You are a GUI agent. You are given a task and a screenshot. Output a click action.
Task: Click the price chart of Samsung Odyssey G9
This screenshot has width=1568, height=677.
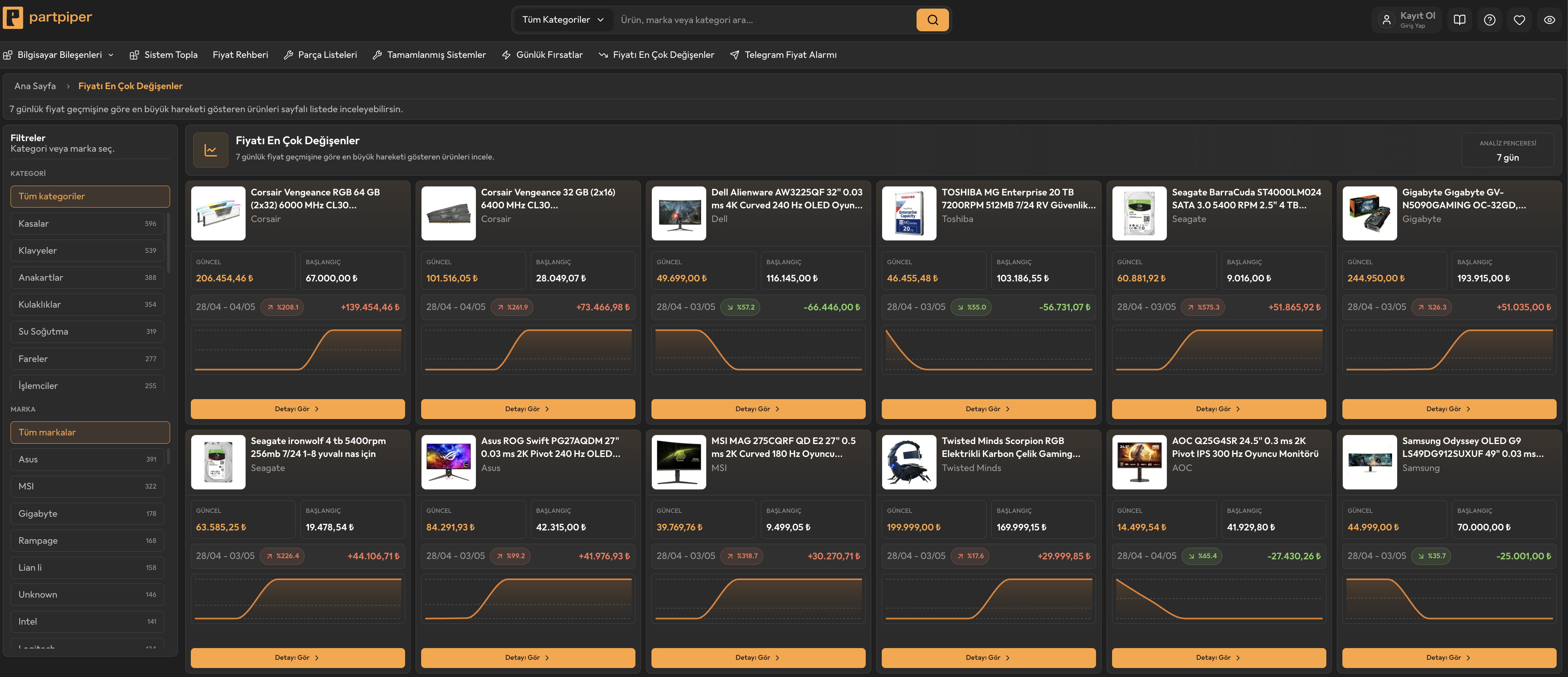[x=1449, y=598]
